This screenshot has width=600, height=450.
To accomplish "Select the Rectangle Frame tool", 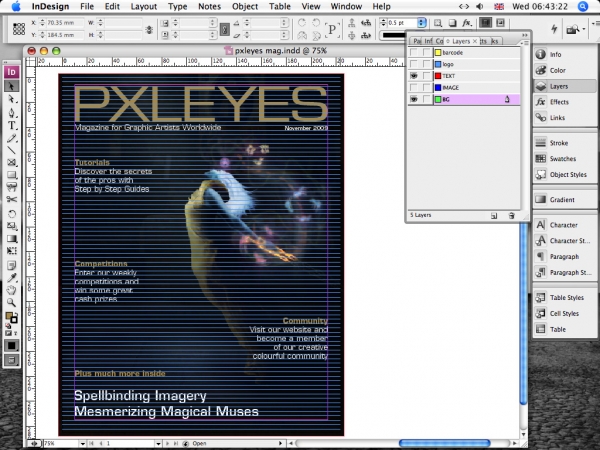I will click(11, 163).
